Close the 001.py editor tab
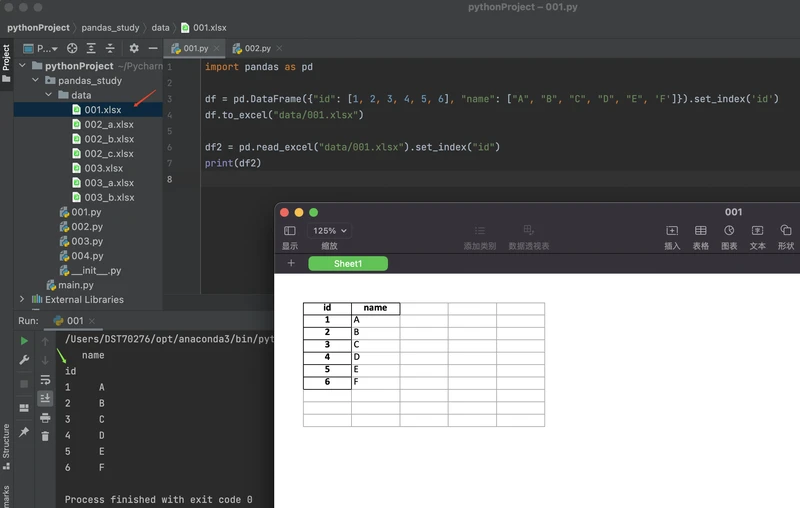Screen dimensions: 800x508 (216, 48)
